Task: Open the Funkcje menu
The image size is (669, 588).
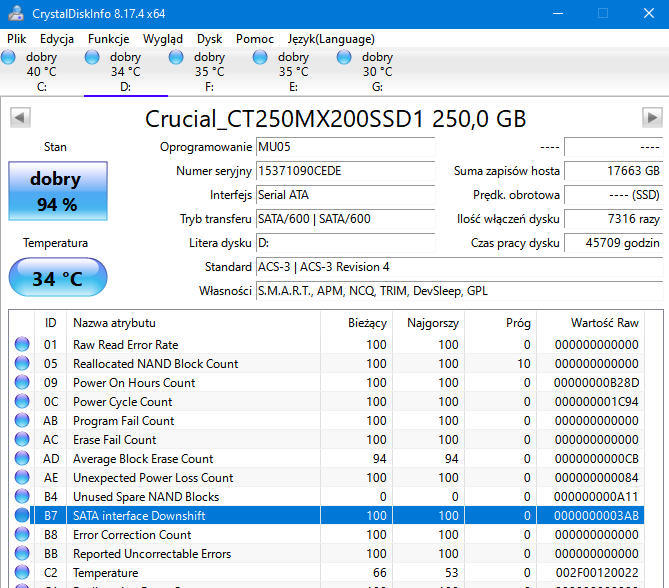Action: [108, 39]
